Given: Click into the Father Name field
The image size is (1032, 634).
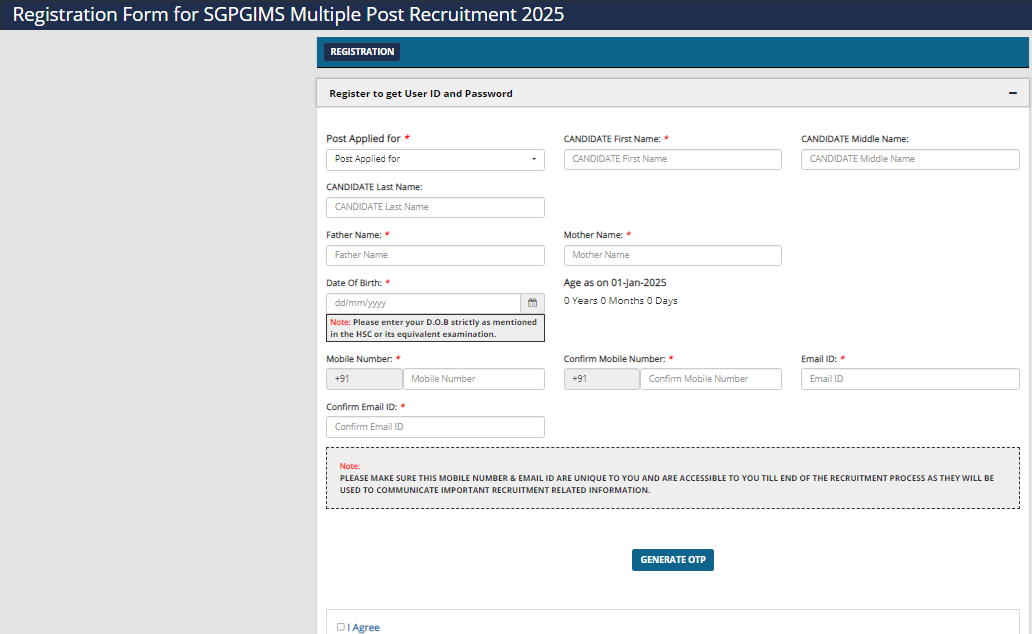Looking at the screenshot, I should coord(435,255).
